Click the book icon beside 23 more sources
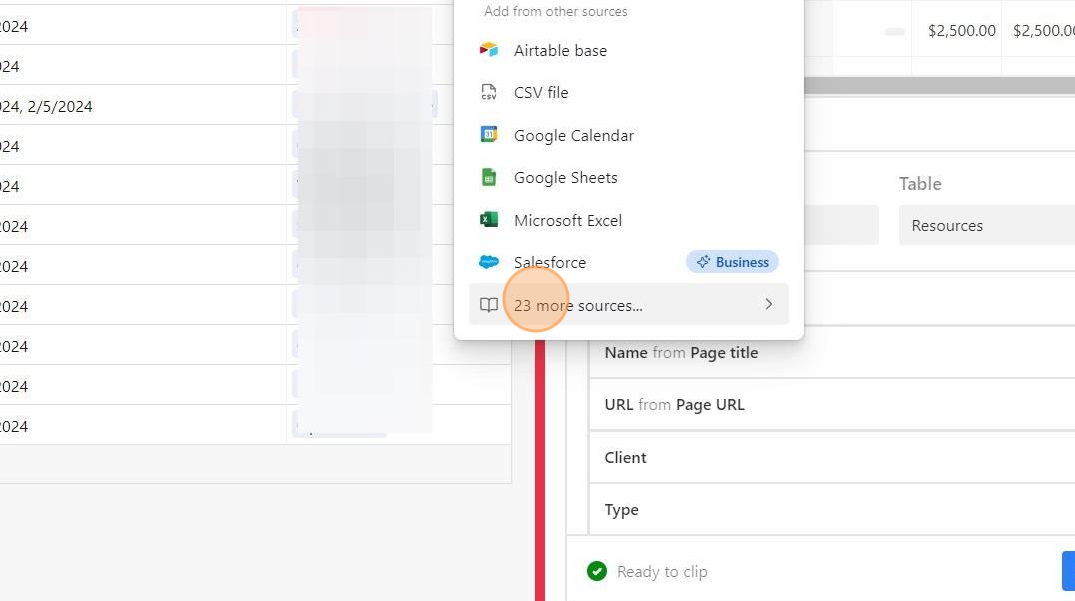Viewport: 1075px width, 601px height. [x=489, y=305]
